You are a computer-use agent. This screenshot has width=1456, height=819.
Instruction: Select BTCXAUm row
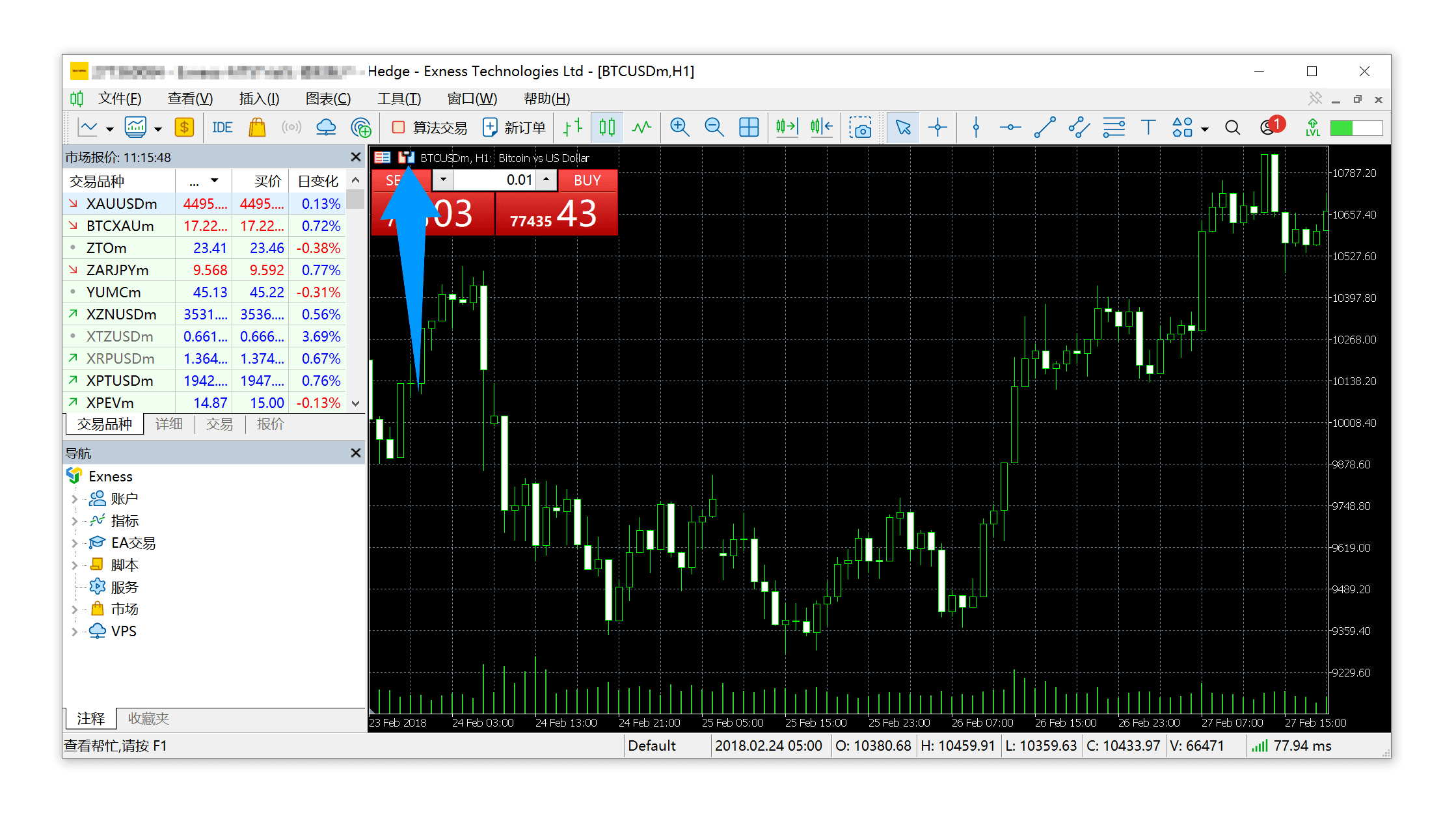pyautogui.click(x=204, y=226)
